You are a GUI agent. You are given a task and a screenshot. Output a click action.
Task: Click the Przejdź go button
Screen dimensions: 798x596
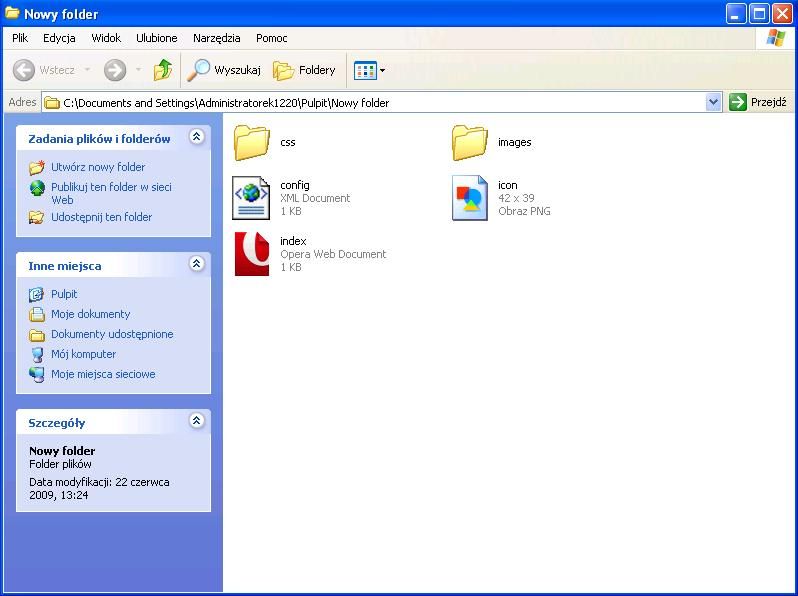pos(758,102)
